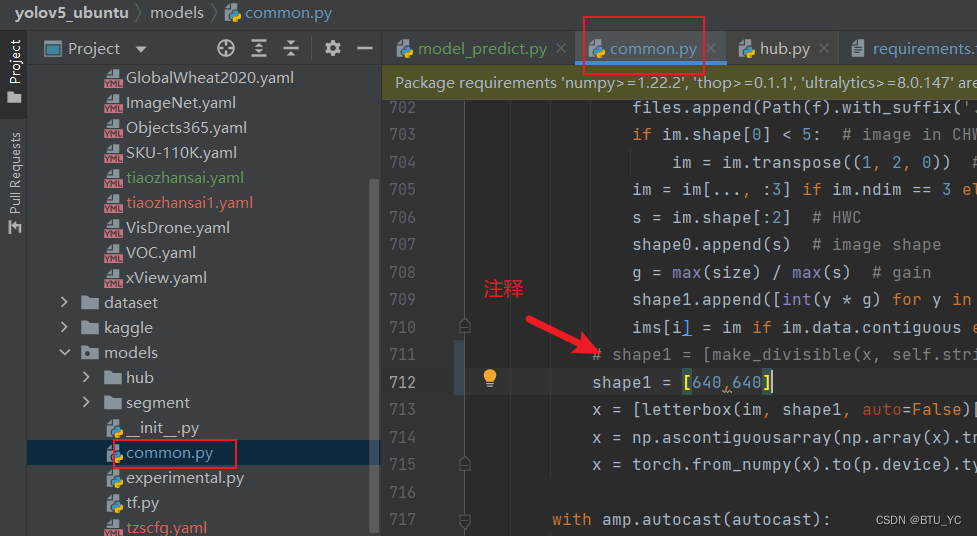
Task: Open Project panel settings gear
Action: pos(333,48)
